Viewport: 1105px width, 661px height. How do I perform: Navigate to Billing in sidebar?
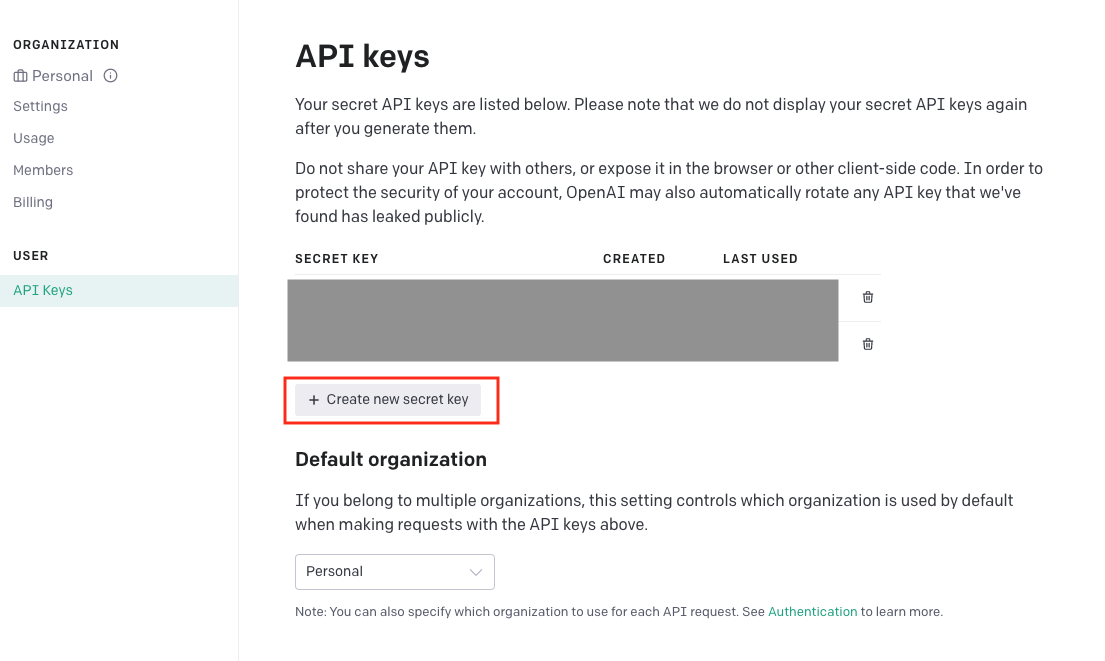[x=33, y=202]
